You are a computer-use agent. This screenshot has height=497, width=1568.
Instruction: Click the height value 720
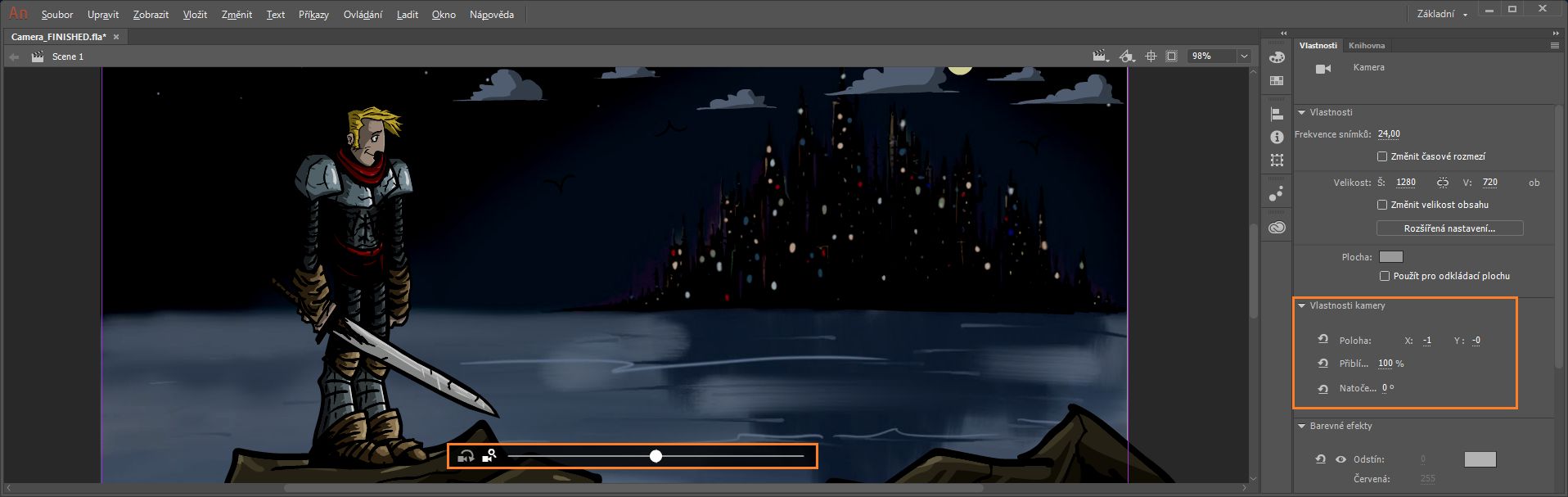[1490, 183]
